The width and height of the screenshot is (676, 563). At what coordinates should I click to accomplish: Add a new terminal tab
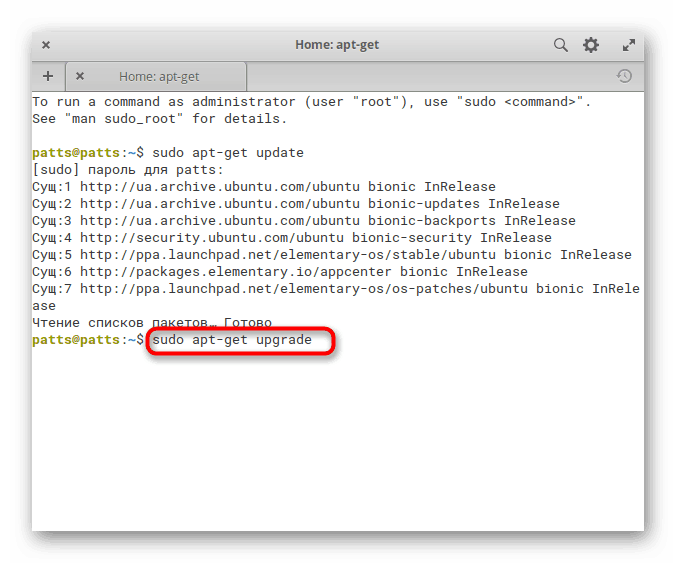pos(48,76)
